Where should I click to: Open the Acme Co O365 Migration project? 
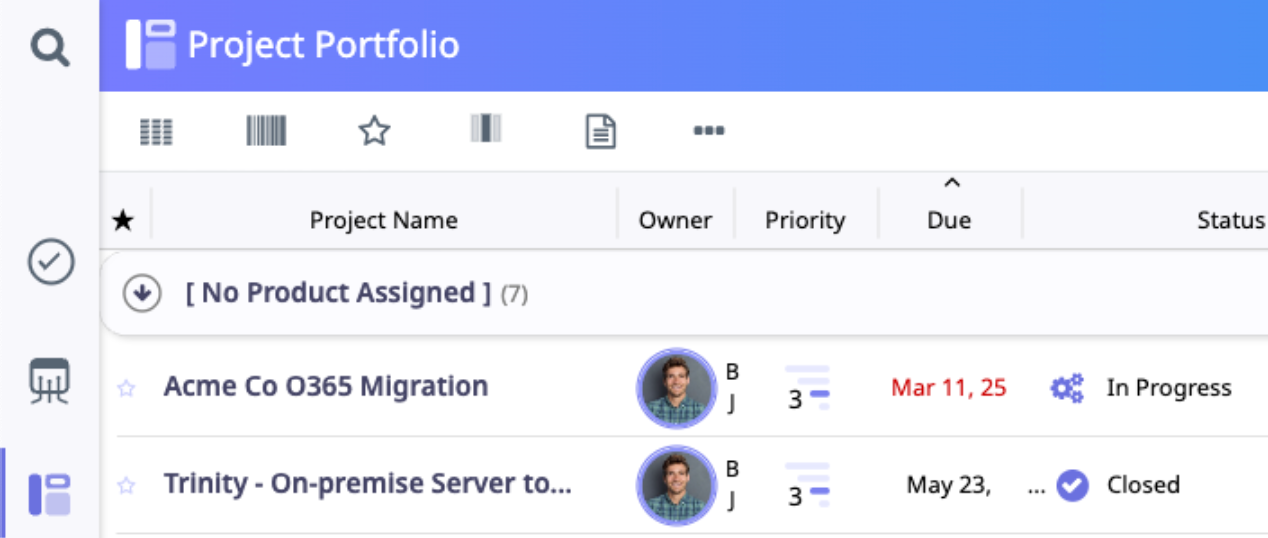click(x=326, y=386)
